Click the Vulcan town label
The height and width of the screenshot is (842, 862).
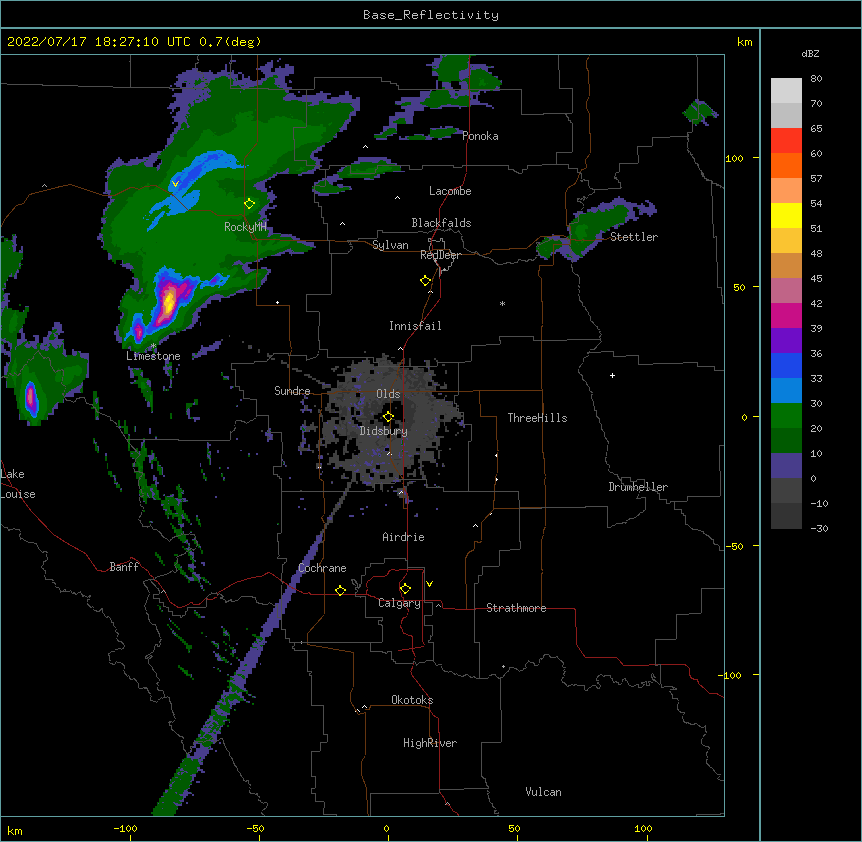543,792
